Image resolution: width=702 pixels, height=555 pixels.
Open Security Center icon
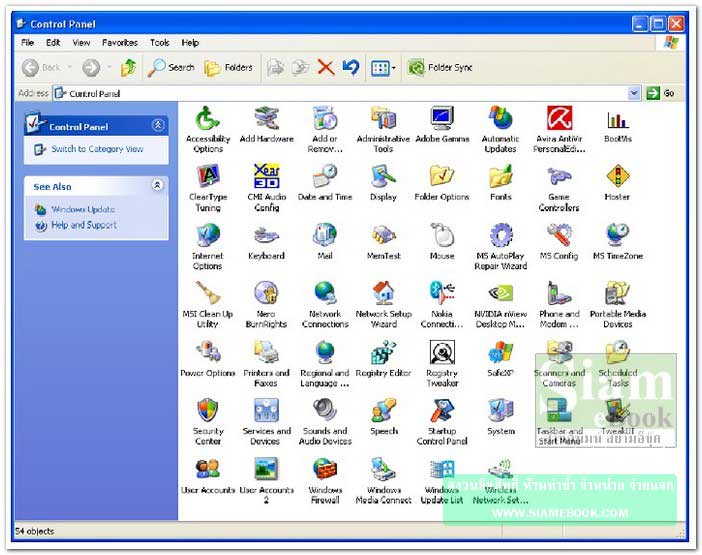(208, 410)
